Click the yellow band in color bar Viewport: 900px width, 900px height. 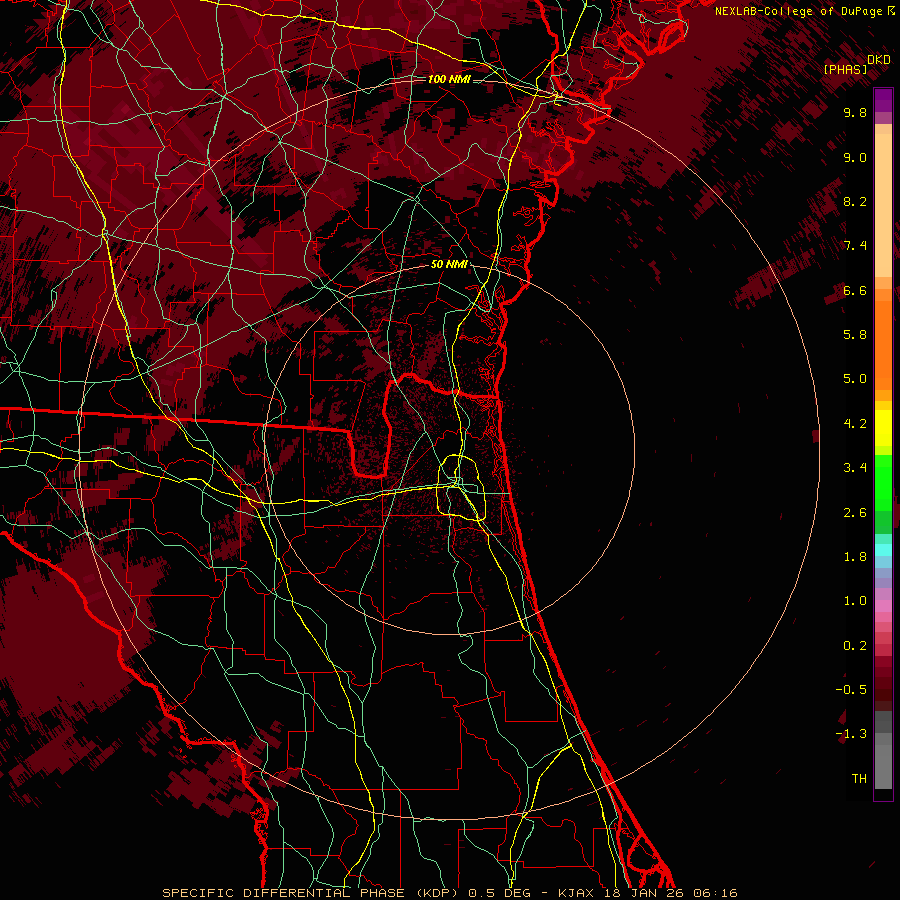click(x=883, y=428)
